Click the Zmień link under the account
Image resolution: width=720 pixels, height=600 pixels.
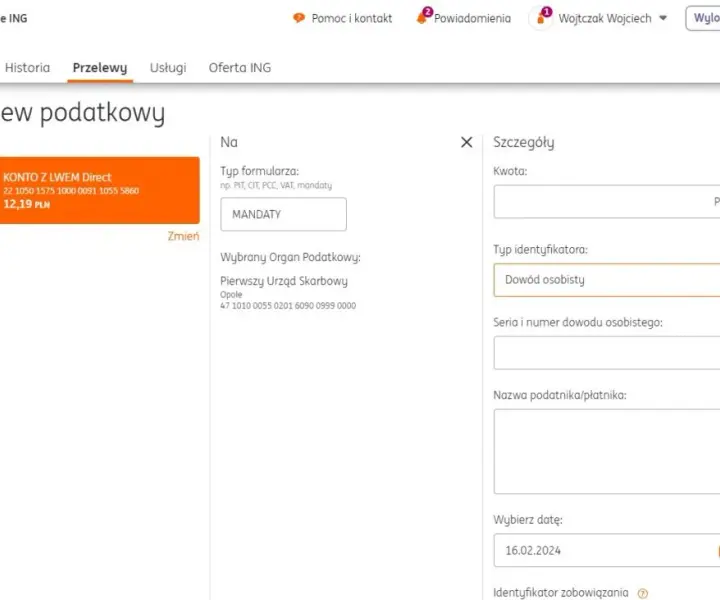(x=183, y=236)
